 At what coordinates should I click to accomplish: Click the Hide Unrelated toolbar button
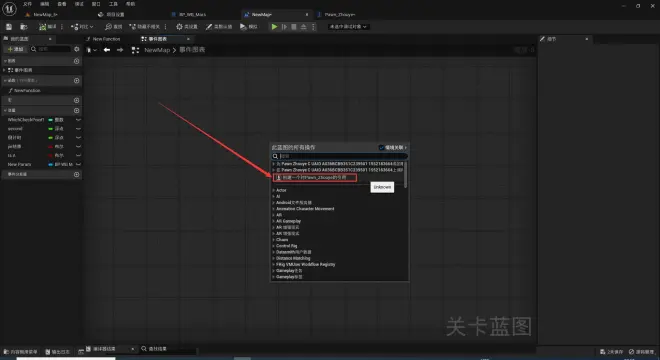(144, 27)
